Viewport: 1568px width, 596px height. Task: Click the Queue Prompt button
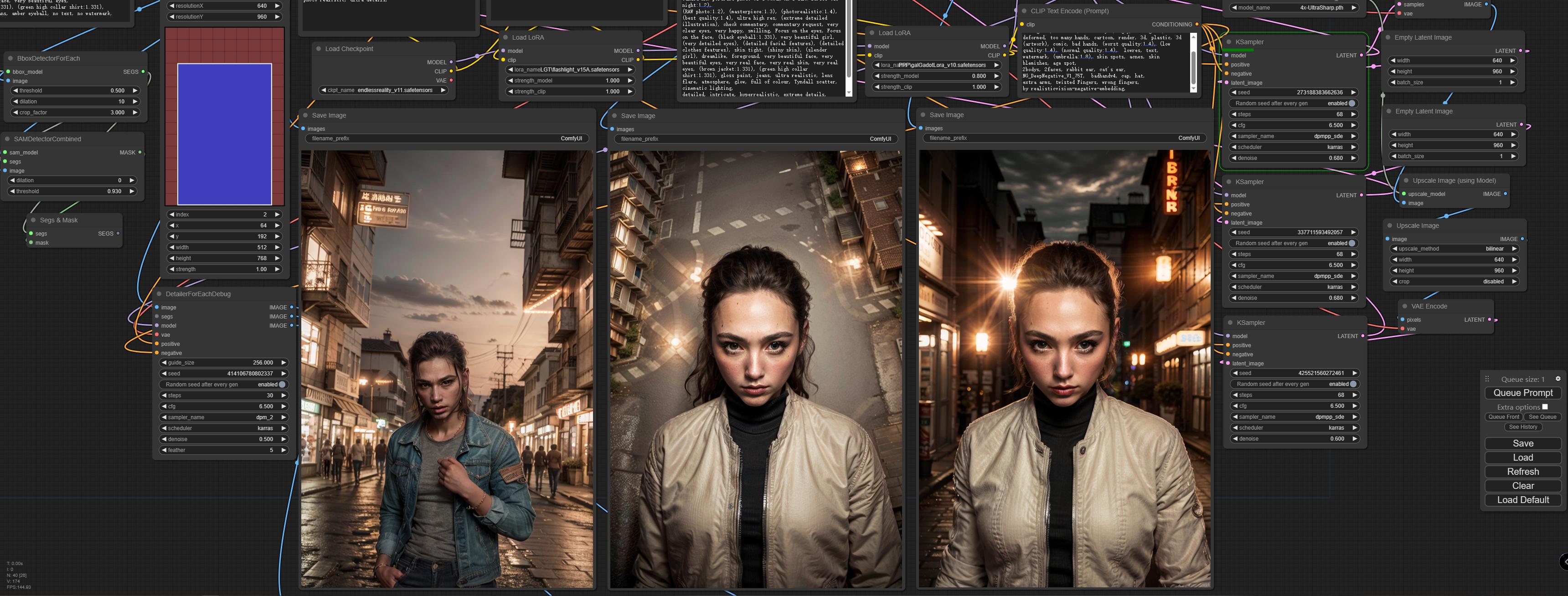(1523, 393)
